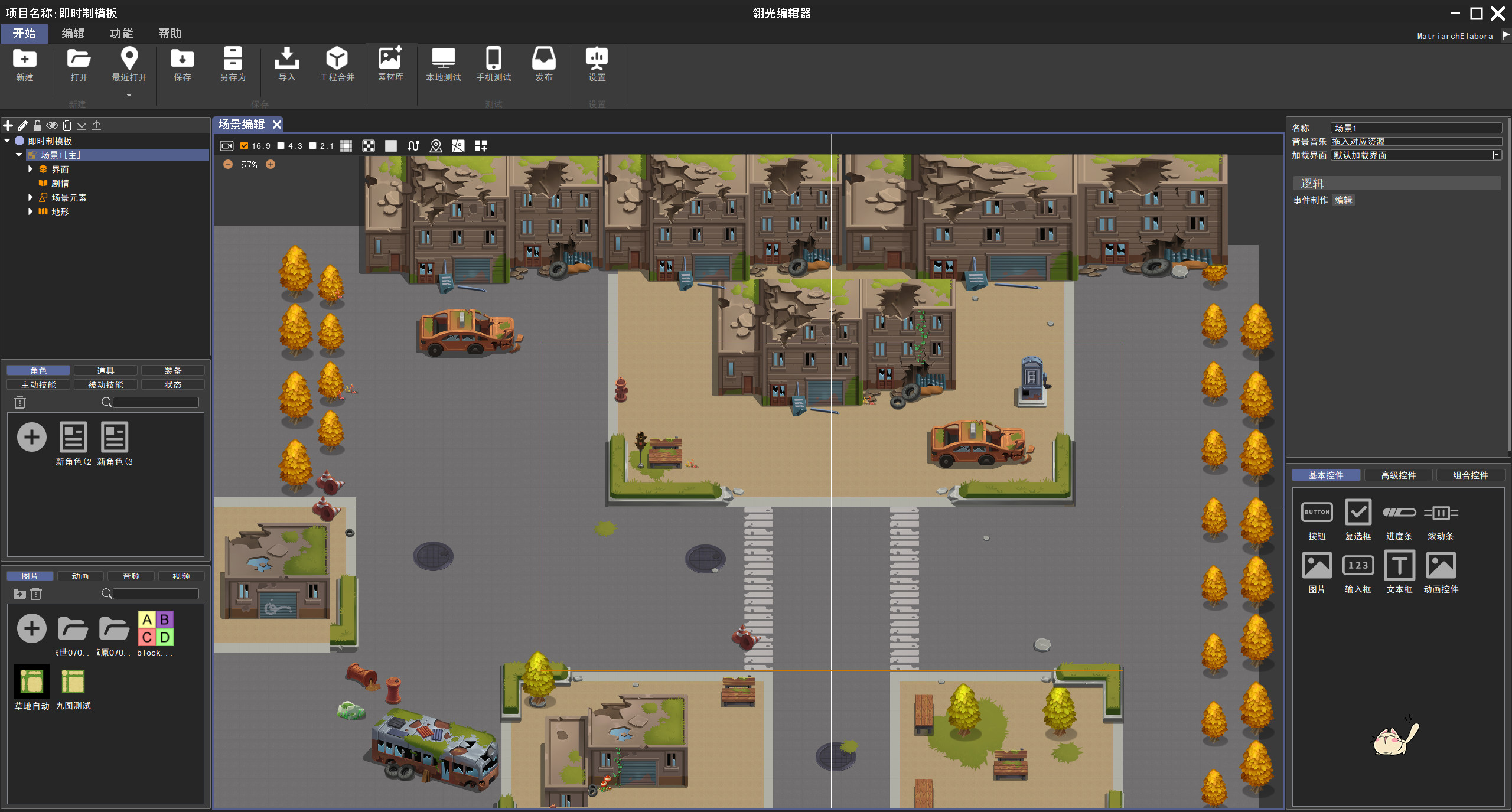This screenshot has width=1512, height=812.
Task: Open the 默认加载界面 loading screen dropdown
Action: 1497,155
